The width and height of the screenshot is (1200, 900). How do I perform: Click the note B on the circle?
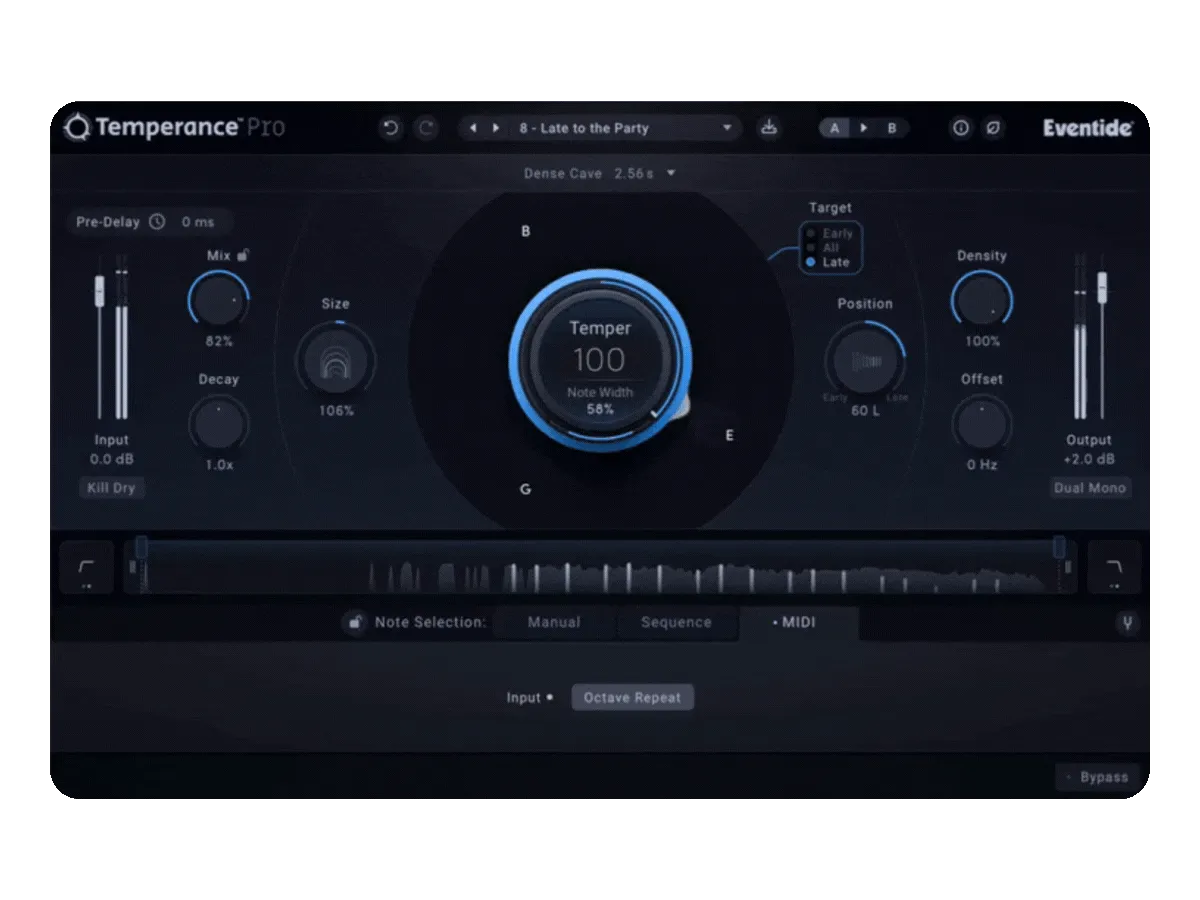point(526,231)
